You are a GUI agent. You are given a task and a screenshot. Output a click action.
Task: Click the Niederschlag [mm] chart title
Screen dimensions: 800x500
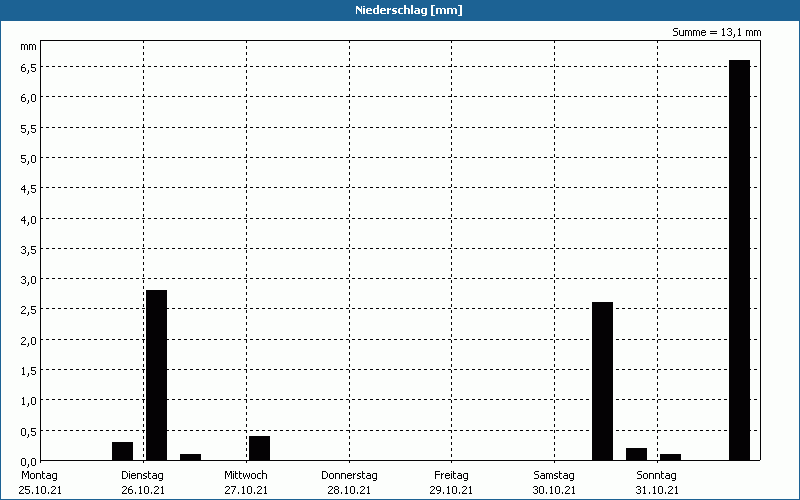tap(409, 10)
